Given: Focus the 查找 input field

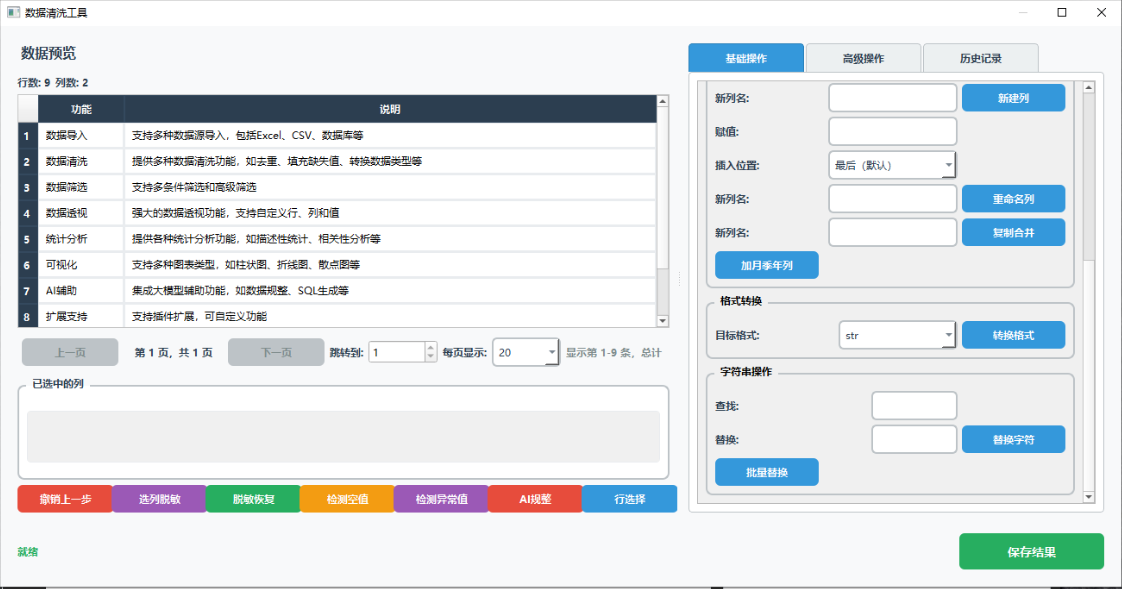Looking at the screenshot, I should (914, 406).
